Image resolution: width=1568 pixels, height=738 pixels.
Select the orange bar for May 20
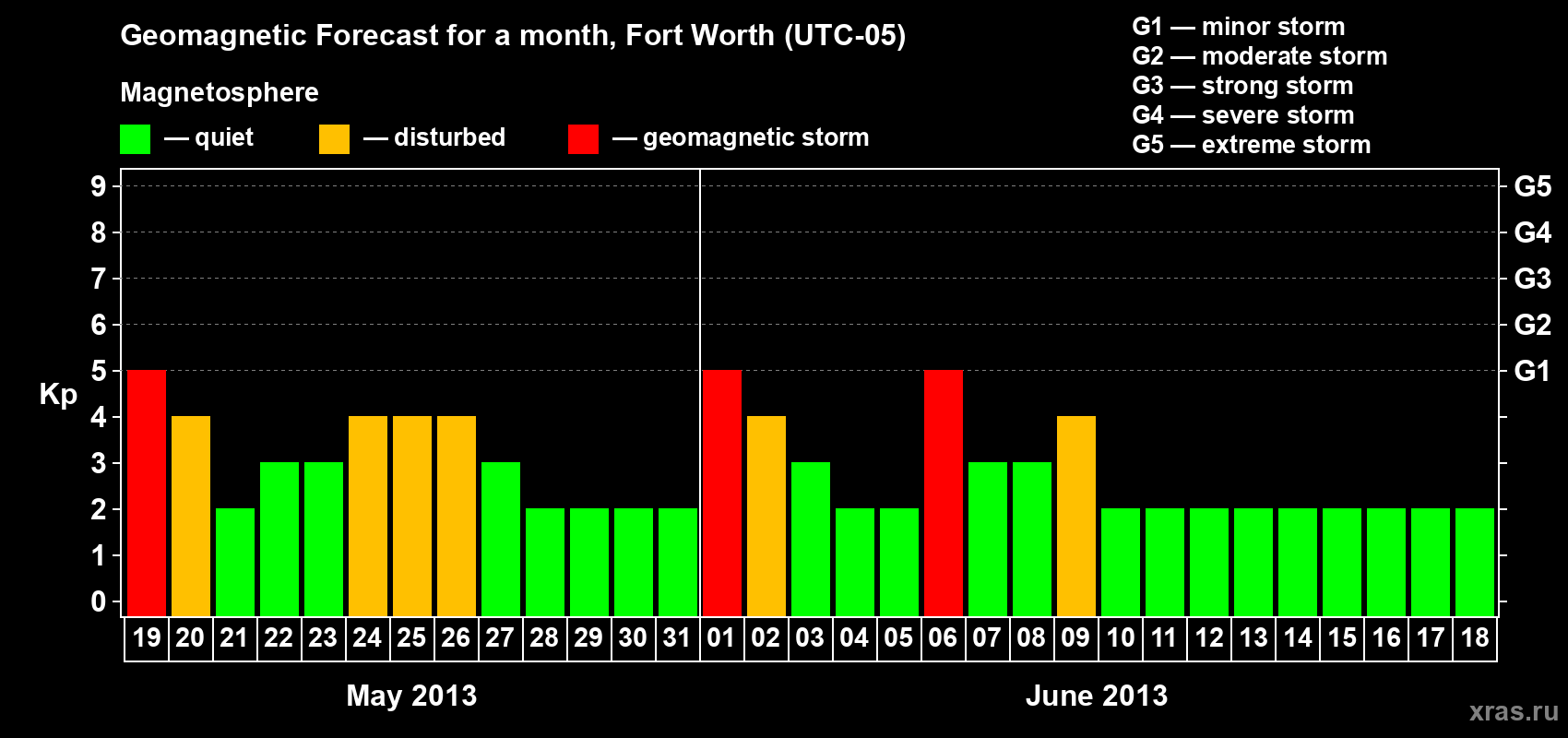(x=191, y=516)
